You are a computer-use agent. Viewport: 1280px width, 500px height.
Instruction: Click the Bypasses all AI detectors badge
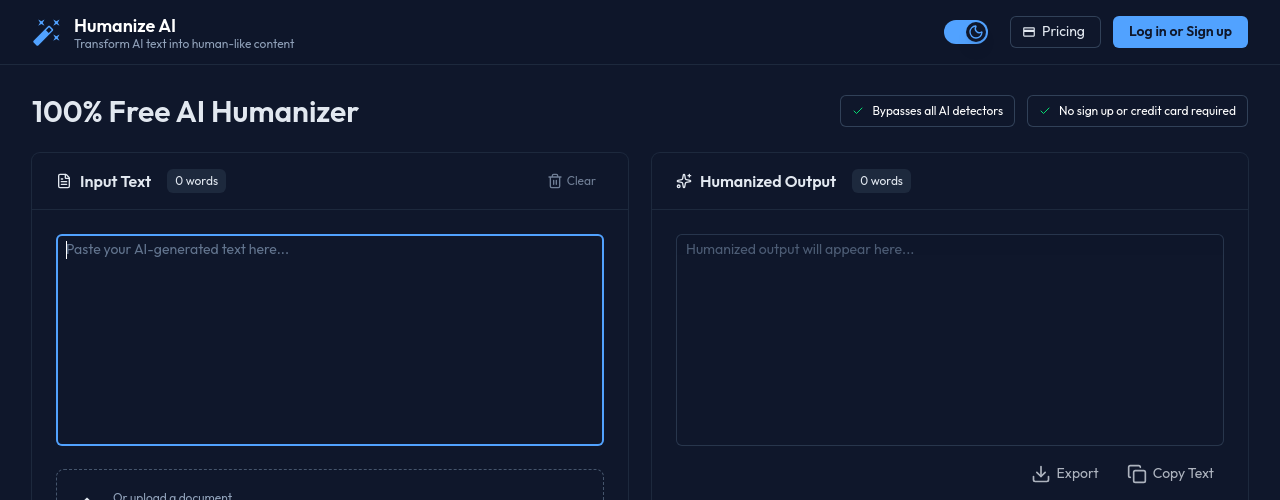(x=927, y=111)
